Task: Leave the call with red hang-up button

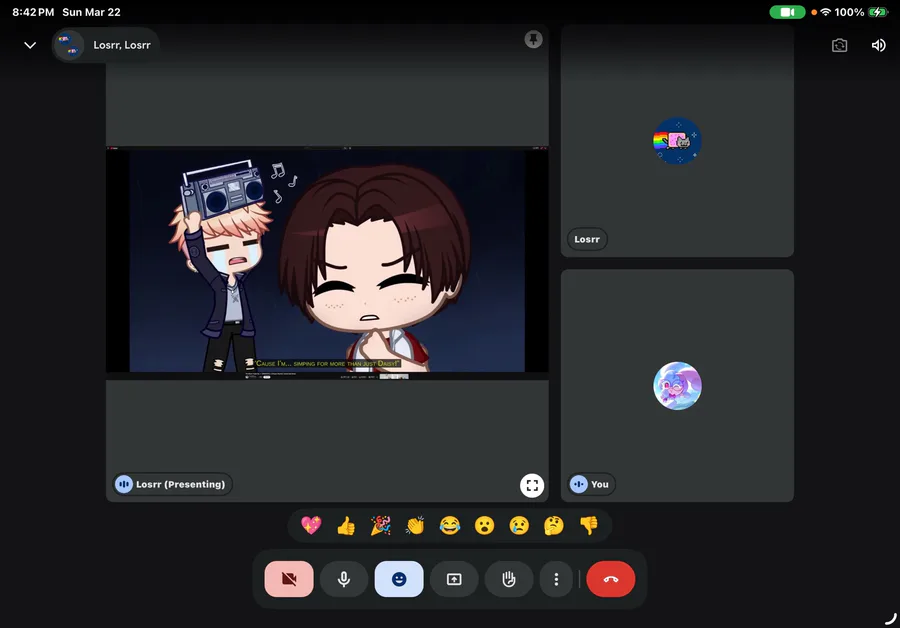Action: [611, 579]
